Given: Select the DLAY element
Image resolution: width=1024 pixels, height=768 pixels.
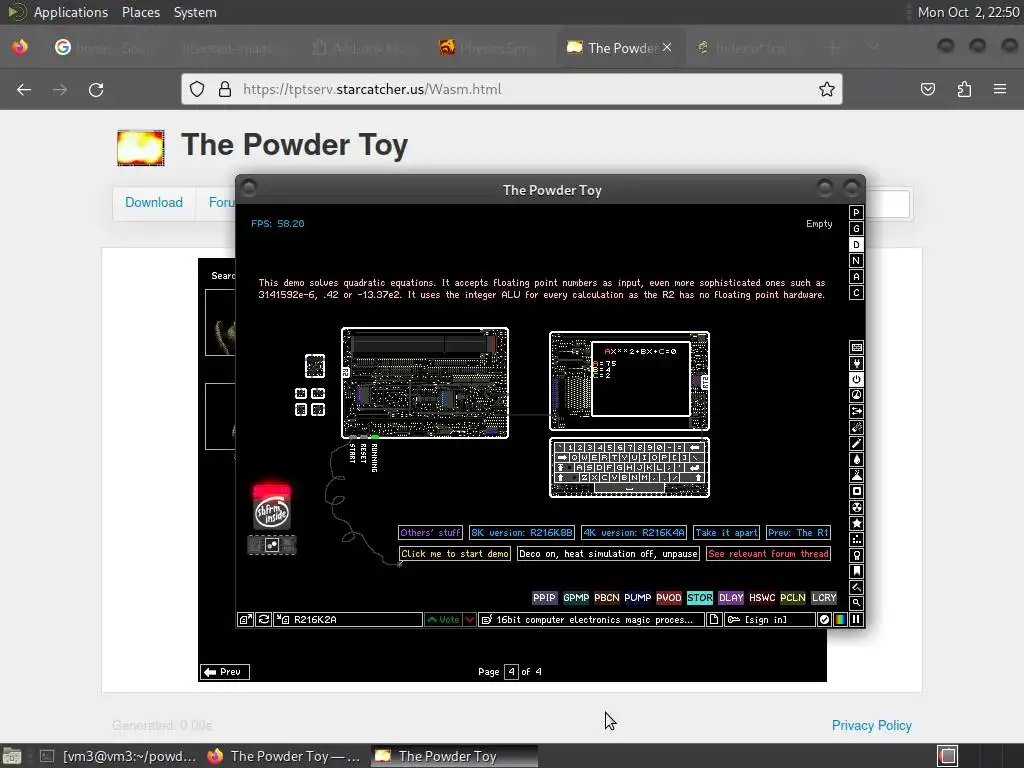Looking at the screenshot, I should pyautogui.click(x=731, y=598).
